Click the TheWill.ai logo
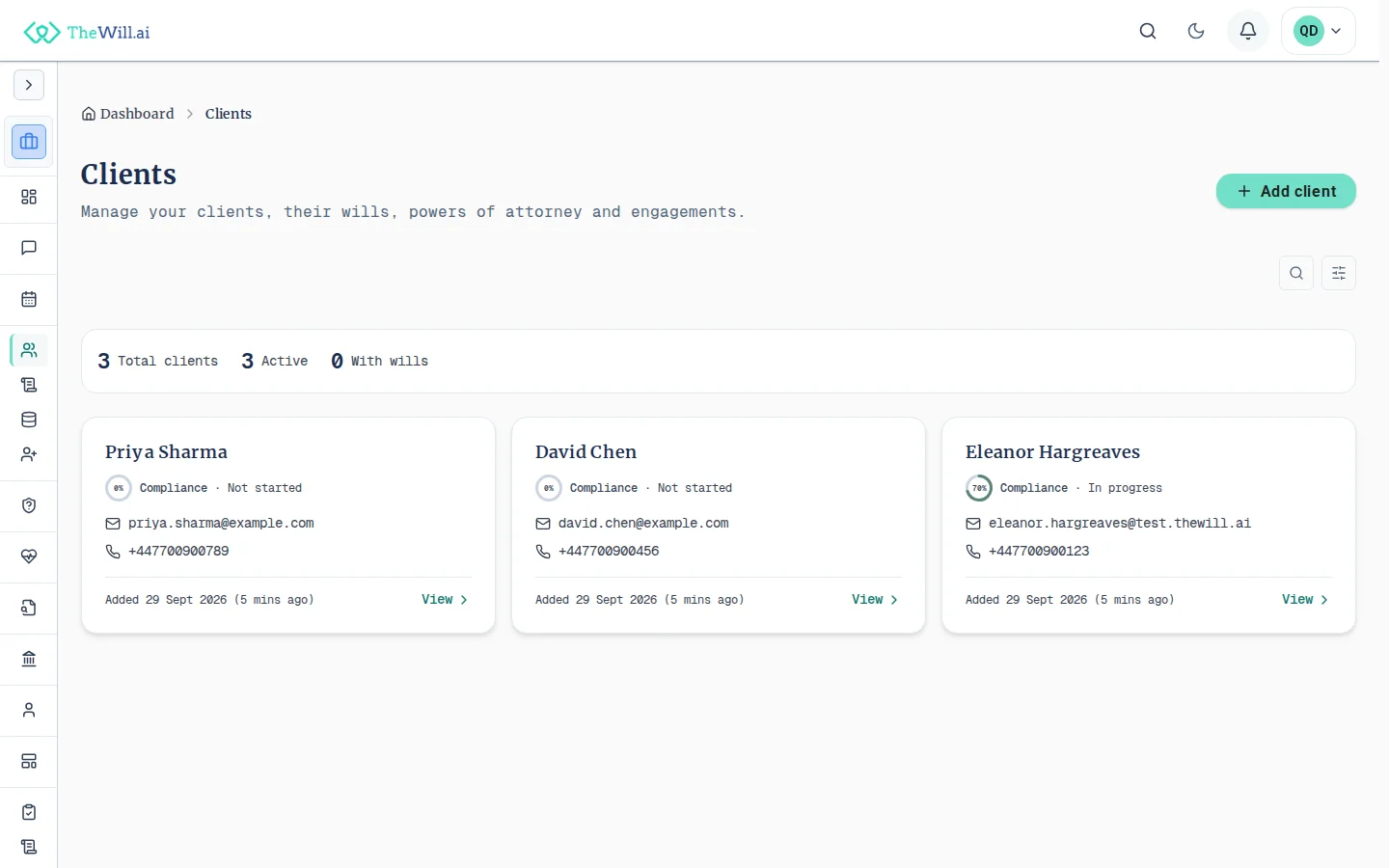1389x868 pixels. [87, 32]
